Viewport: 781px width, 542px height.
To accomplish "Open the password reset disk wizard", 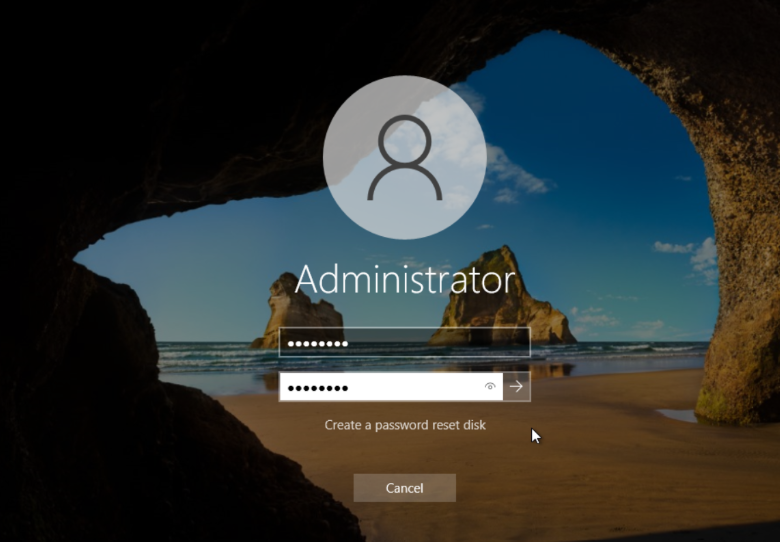I will coord(404,425).
